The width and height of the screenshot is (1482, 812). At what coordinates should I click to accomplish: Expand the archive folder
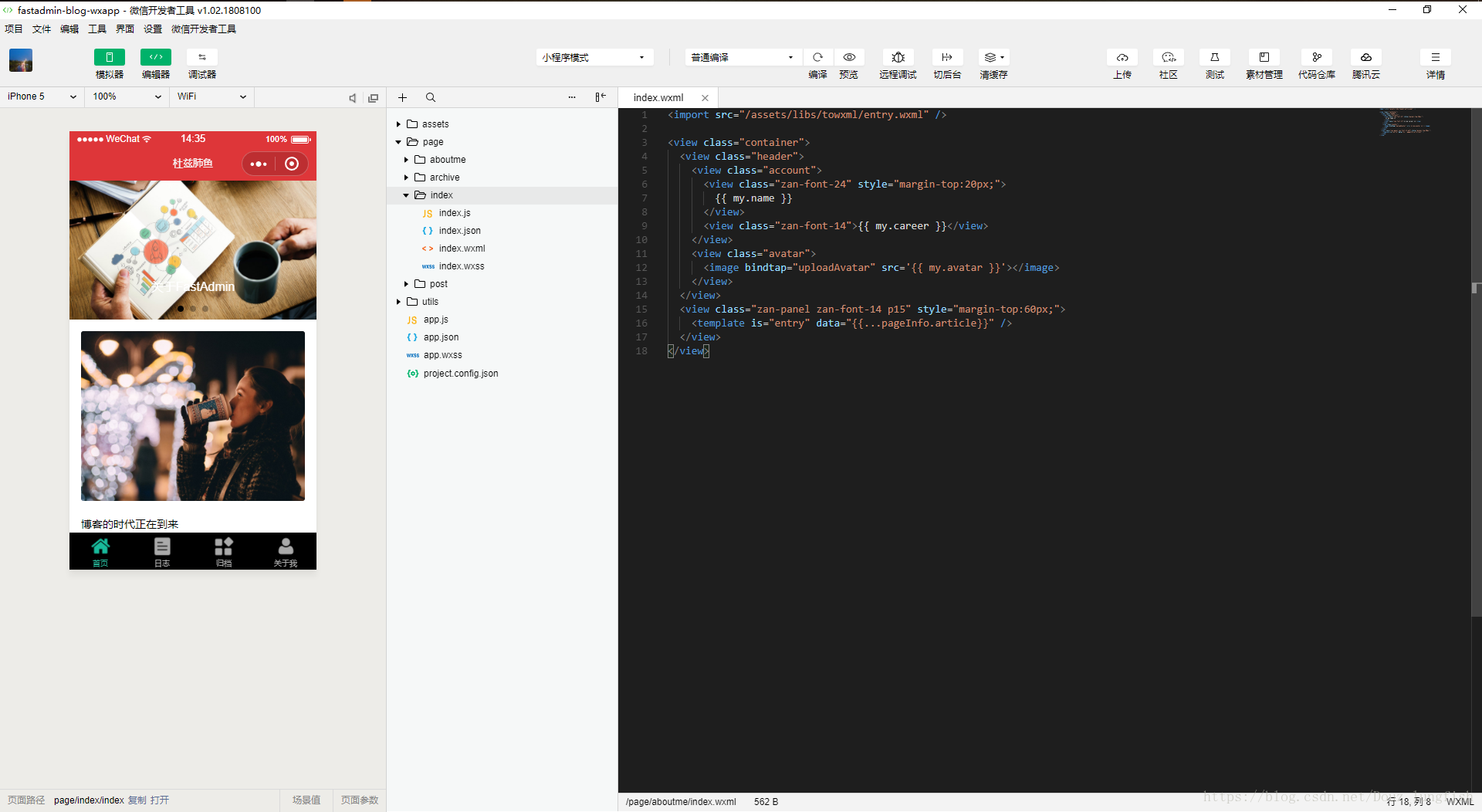tap(406, 178)
